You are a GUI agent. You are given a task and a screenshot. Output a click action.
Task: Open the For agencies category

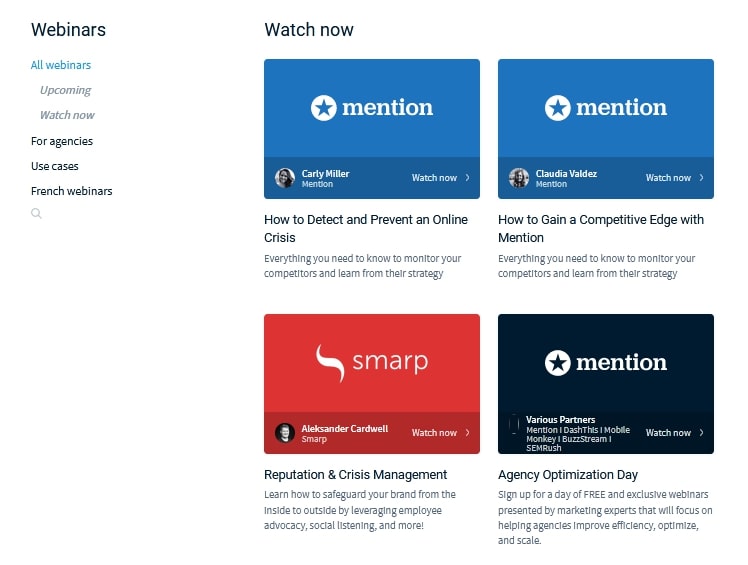[62, 141]
